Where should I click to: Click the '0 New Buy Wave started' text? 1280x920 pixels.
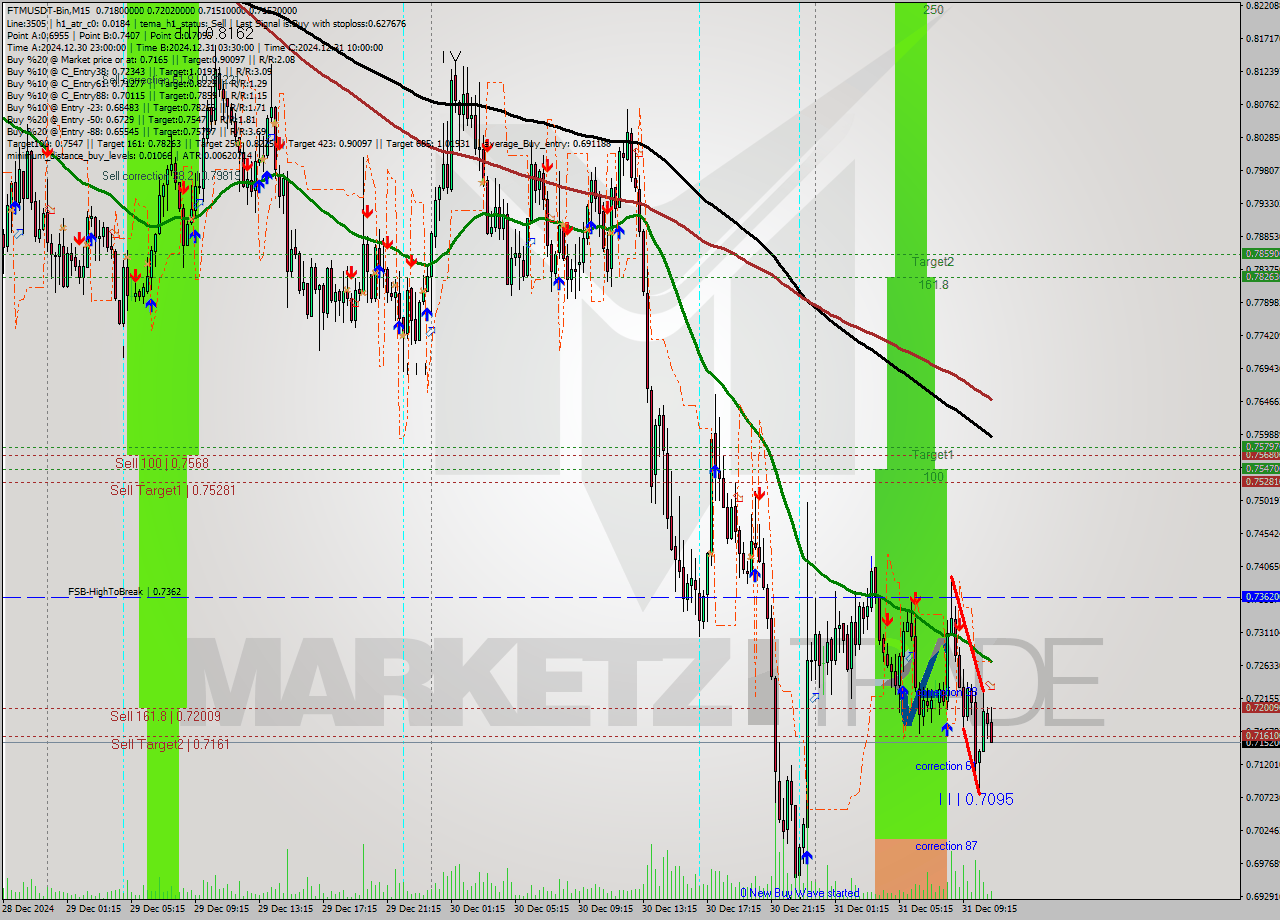pyautogui.click(x=799, y=893)
